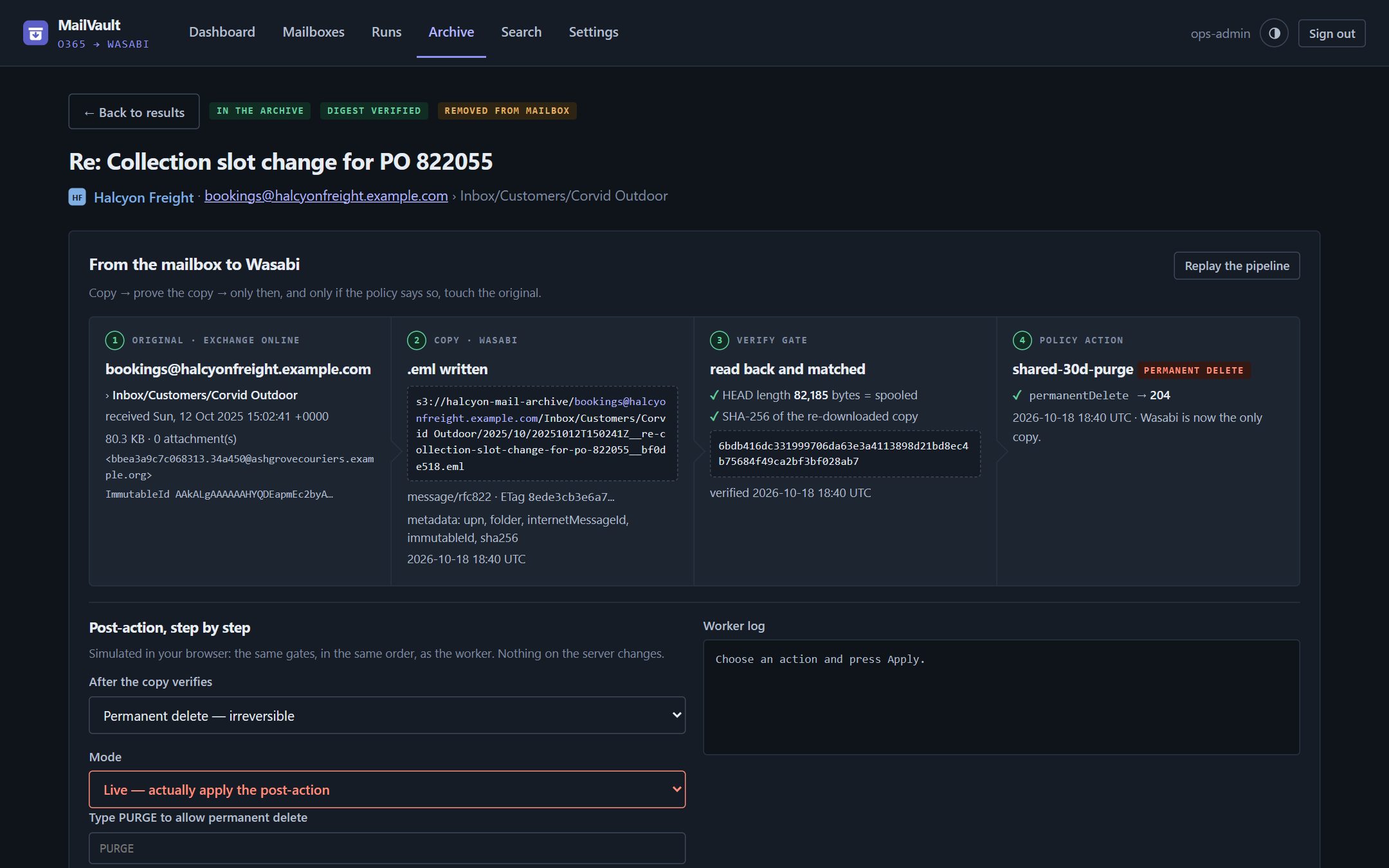Click the step 2 Copy Wasabi circle icon
Screen dimensions: 1389x868
click(x=417, y=340)
